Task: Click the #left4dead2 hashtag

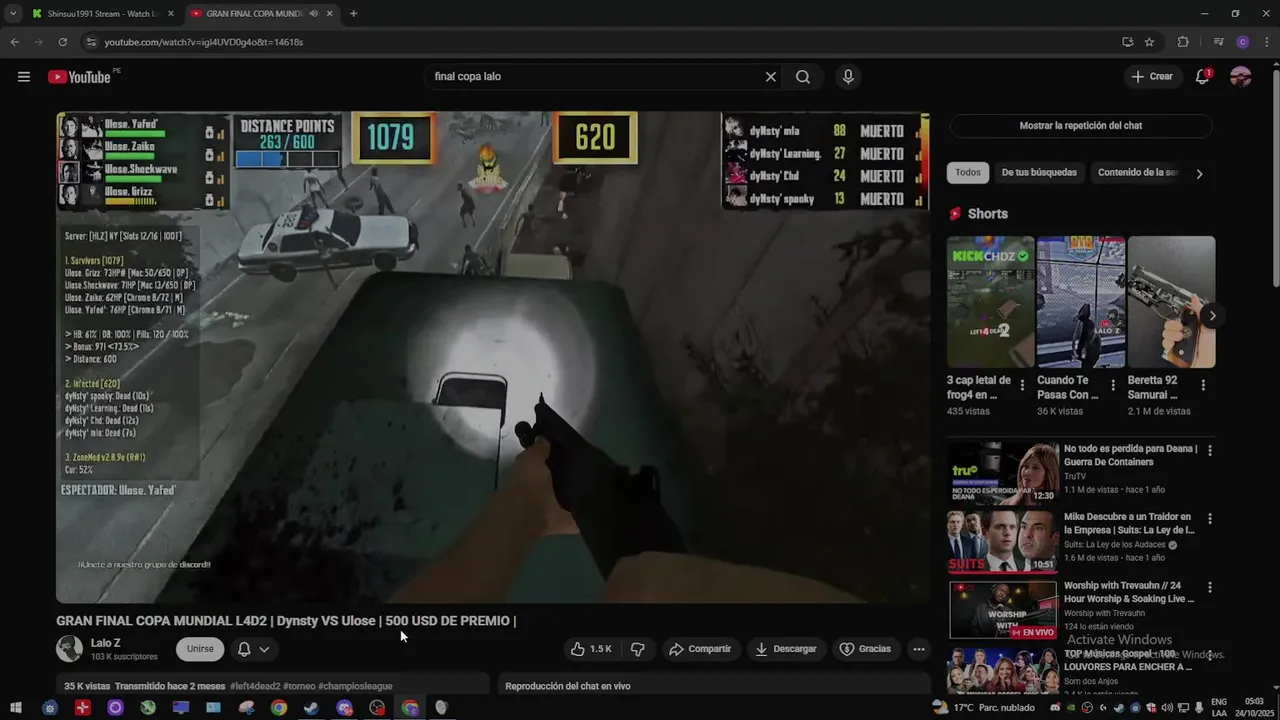Action: pyautogui.click(x=255, y=686)
